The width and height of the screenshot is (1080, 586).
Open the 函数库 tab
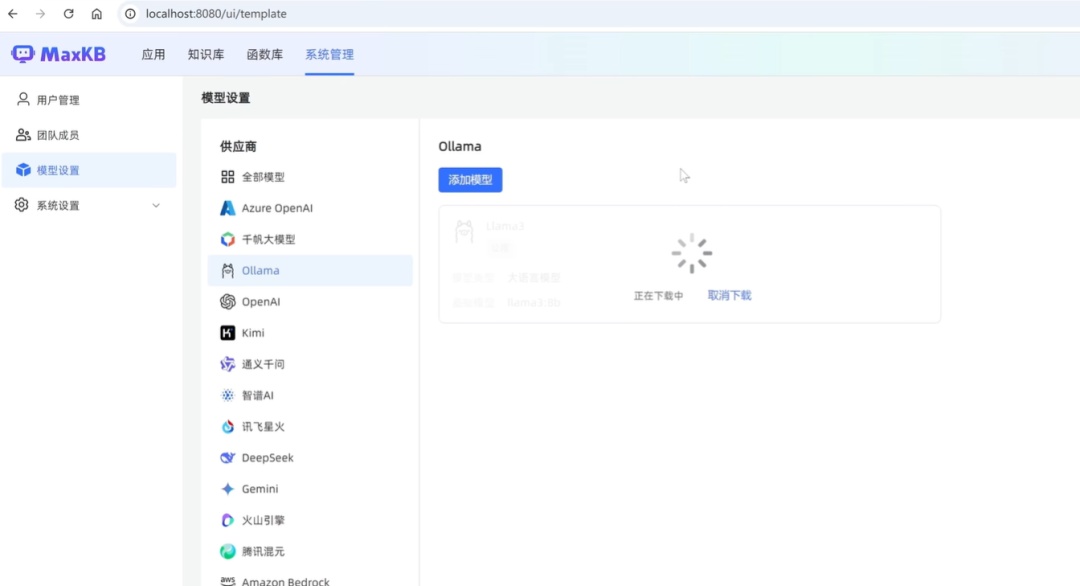point(265,55)
